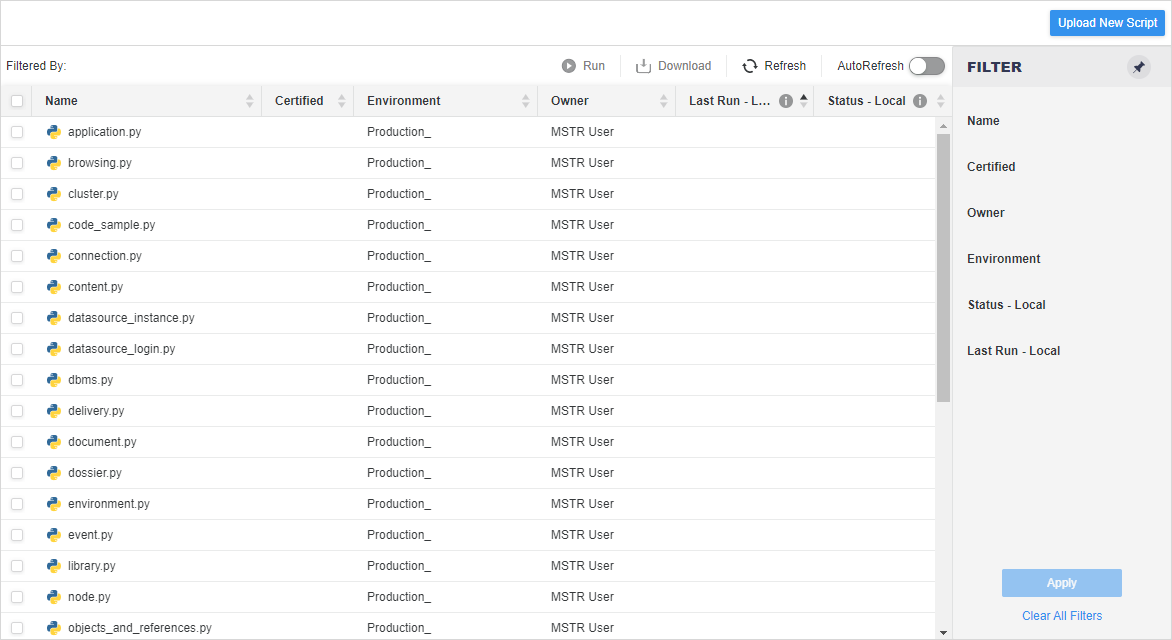Screen dimensions: 1172x640
Task: Click Python icon next to application.py
Action: tap(54, 132)
